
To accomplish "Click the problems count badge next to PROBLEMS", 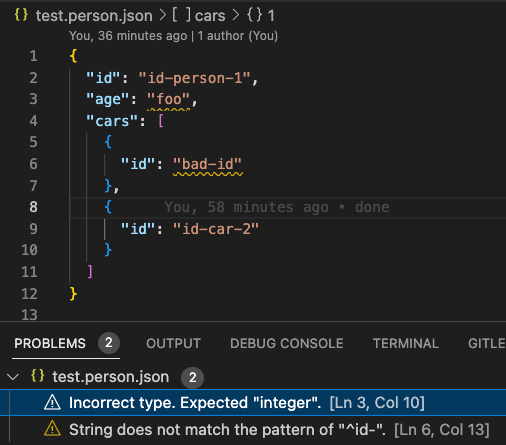I will tap(109, 343).
